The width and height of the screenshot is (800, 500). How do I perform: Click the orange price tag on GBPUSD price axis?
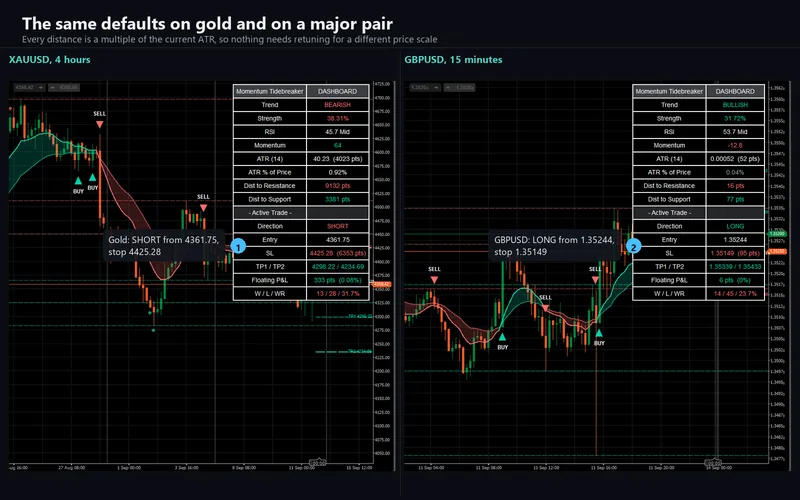778,251
